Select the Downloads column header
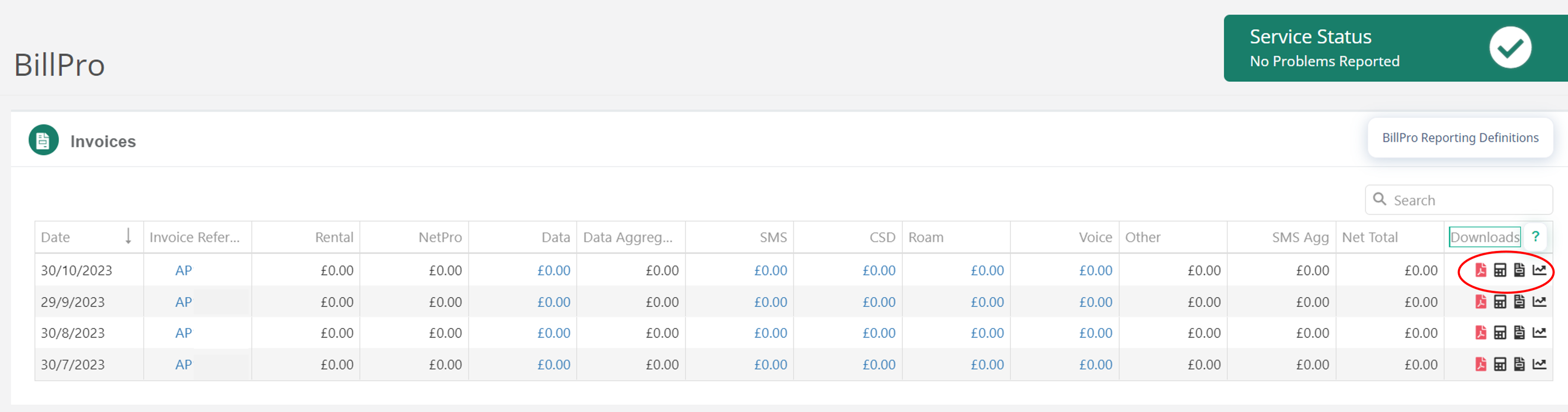 coord(1484,237)
